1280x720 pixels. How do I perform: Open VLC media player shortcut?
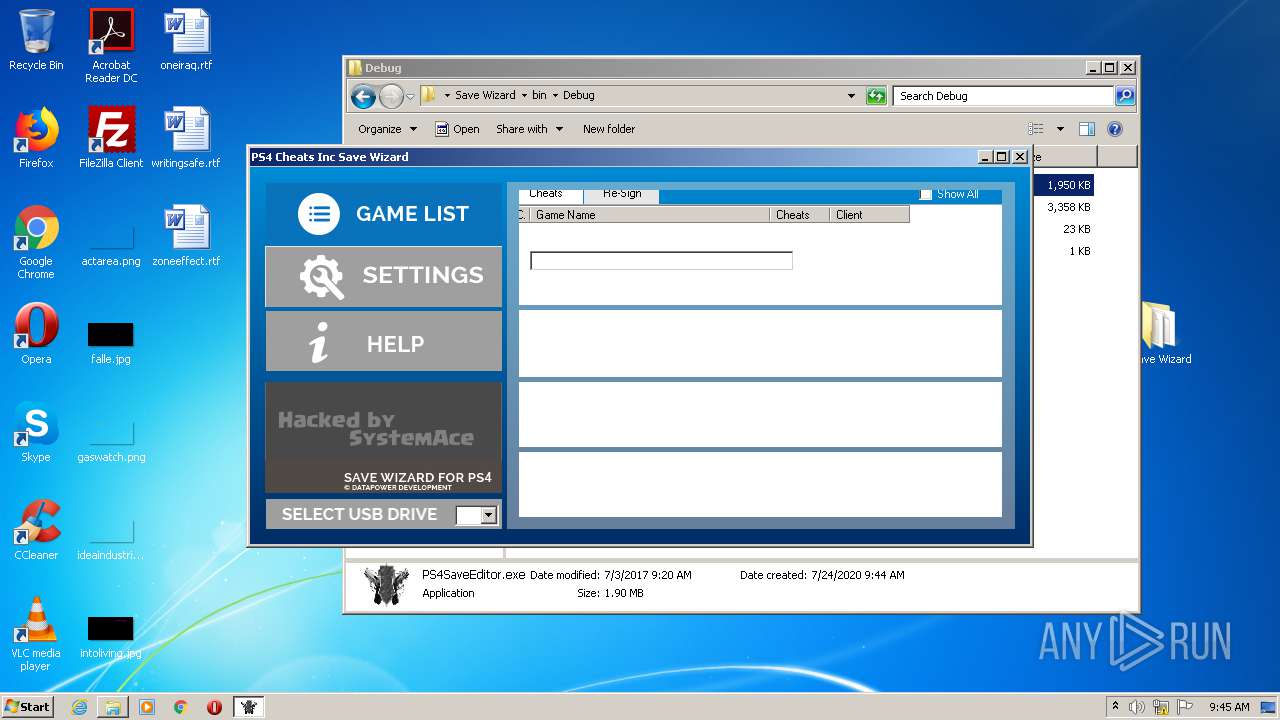coord(36,634)
